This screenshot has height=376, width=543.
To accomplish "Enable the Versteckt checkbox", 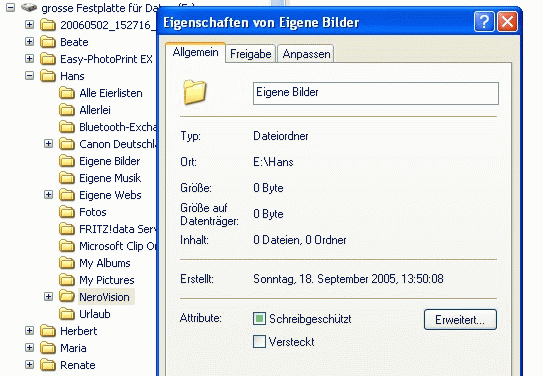I will coord(259,342).
